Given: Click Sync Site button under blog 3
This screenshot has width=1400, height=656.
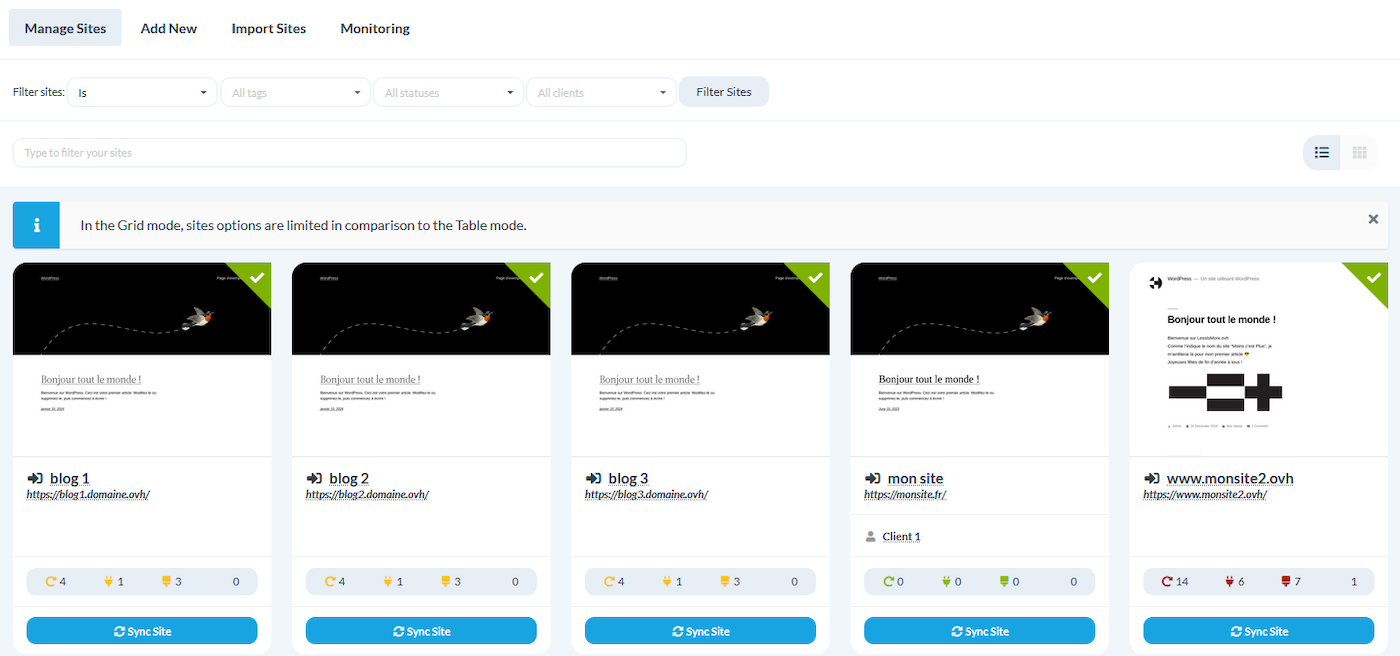Looking at the screenshot, I should tap(700, 631).
